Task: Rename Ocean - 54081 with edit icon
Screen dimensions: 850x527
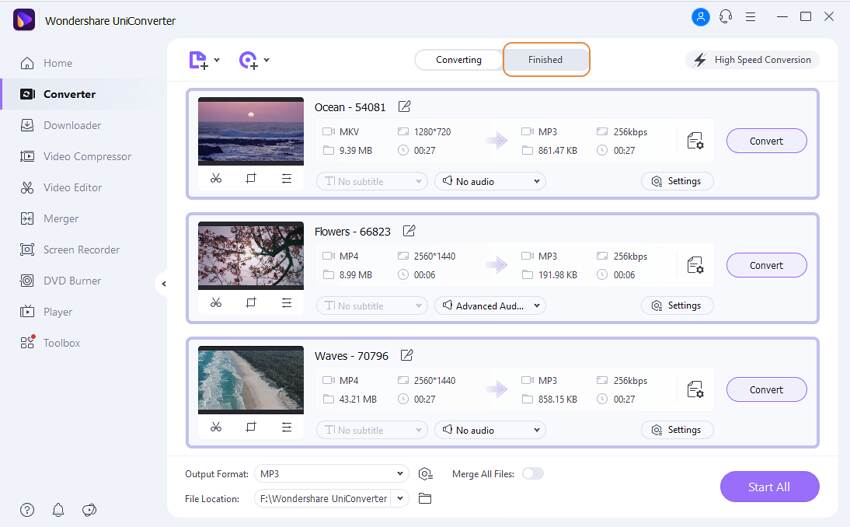Action: coord(404,107)
